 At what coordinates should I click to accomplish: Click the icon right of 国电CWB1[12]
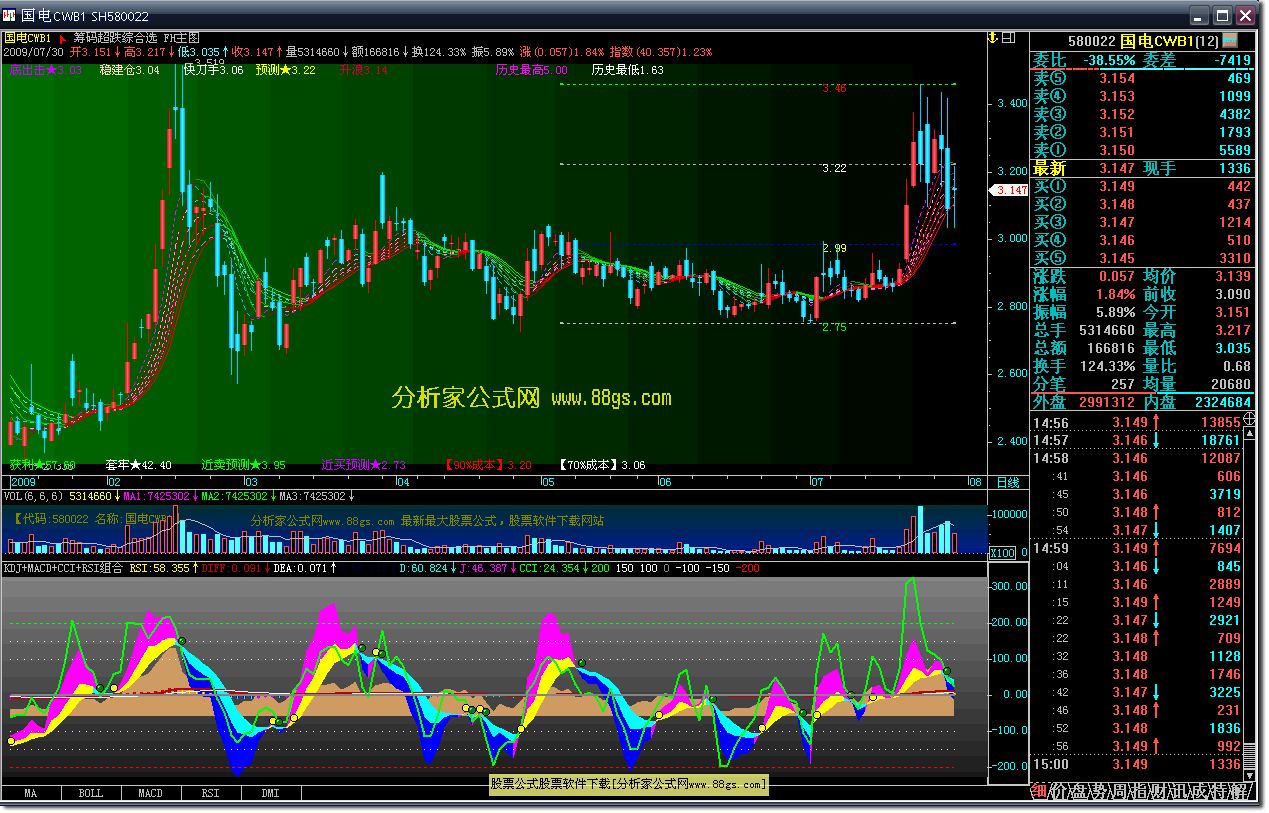(1229, 41)
